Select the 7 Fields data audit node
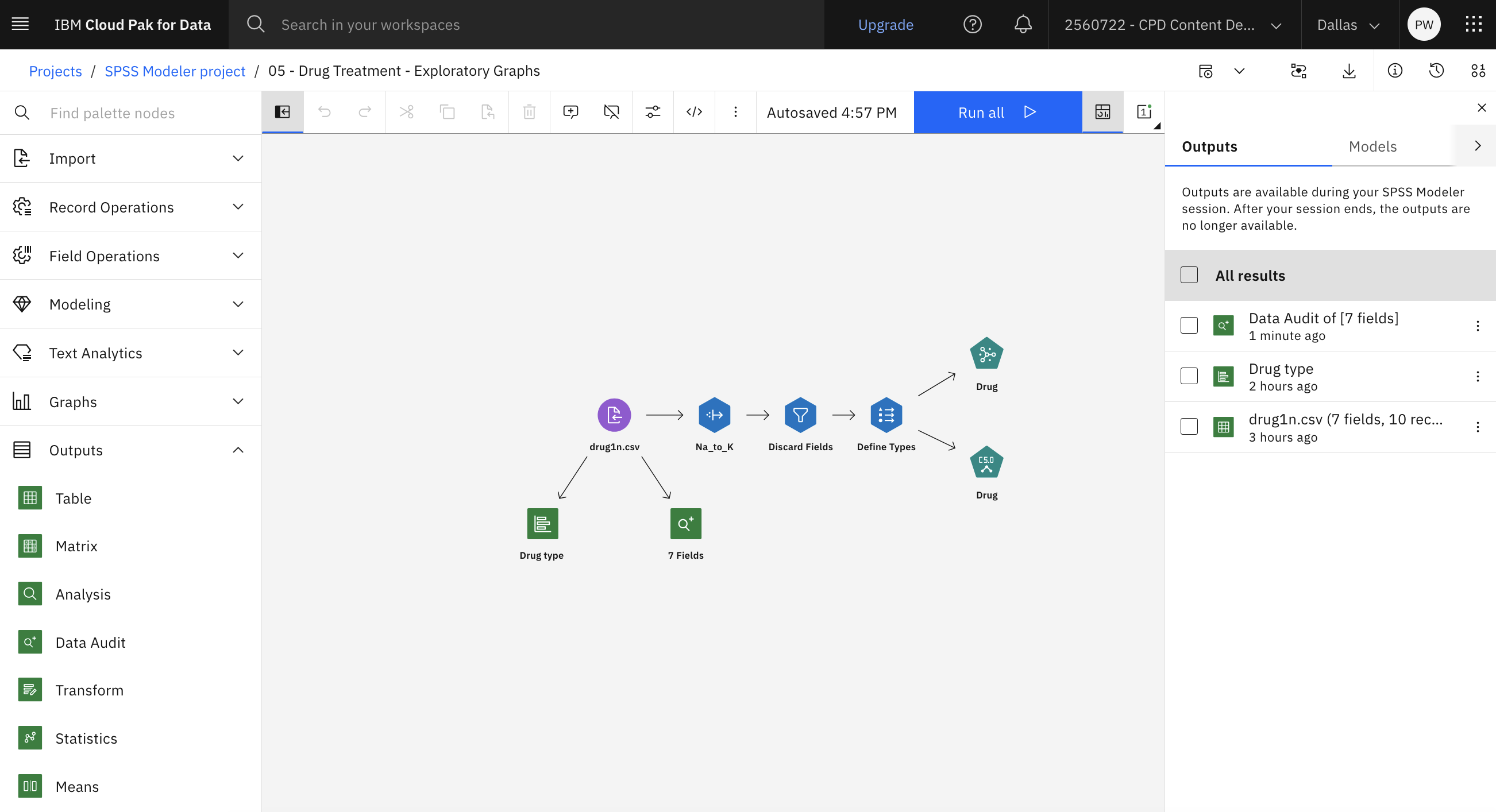 pos(685,524)
